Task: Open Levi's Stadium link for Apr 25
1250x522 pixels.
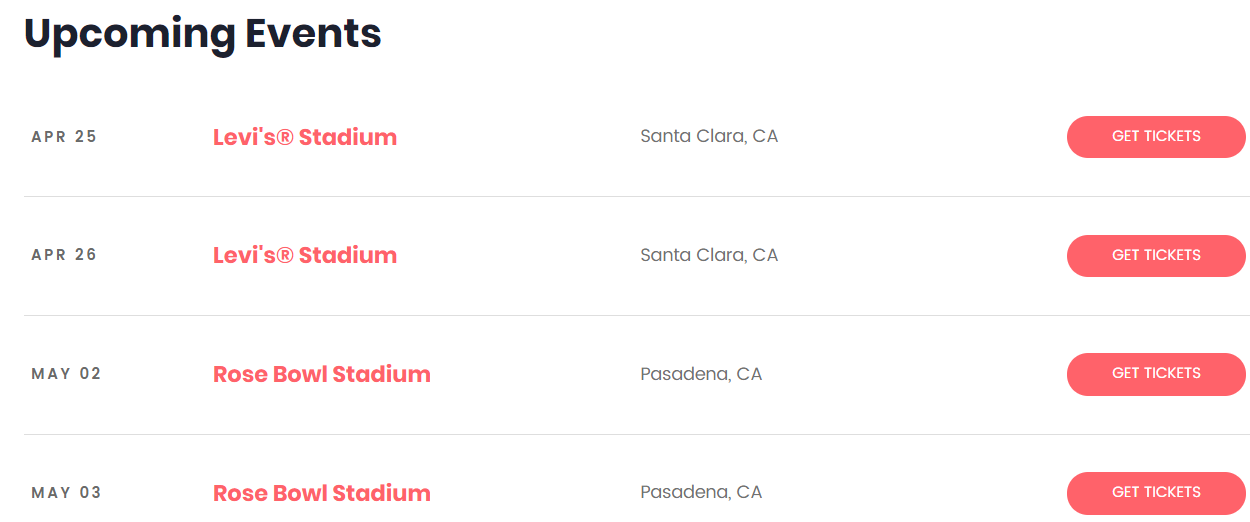Action: coord(305,137)
